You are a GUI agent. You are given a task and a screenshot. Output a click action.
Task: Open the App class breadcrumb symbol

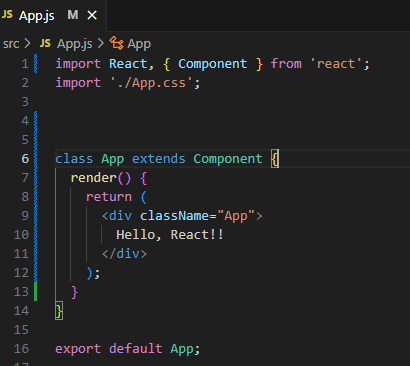click(139, 44)
